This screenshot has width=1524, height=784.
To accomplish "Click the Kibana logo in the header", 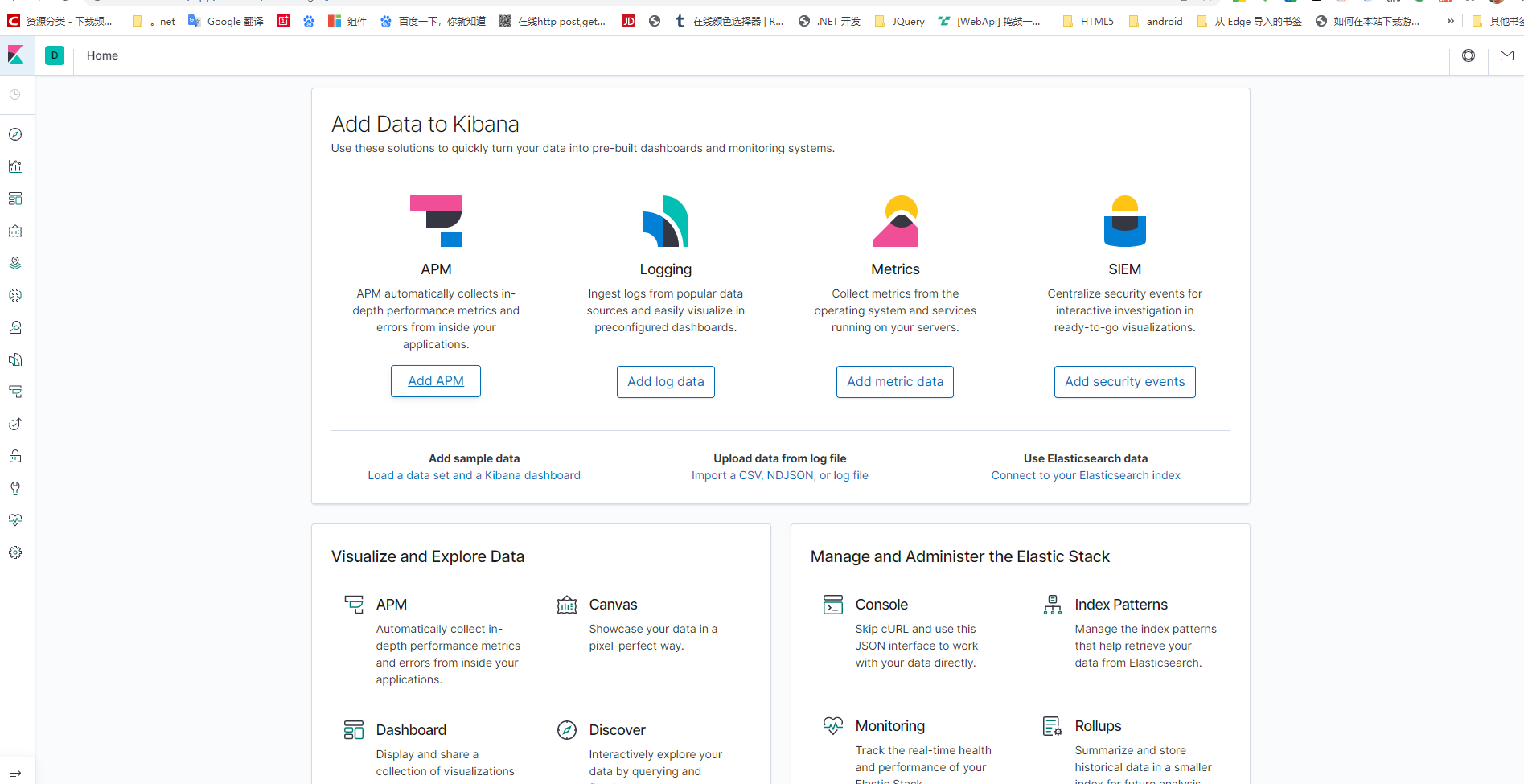I will (15, 55).
